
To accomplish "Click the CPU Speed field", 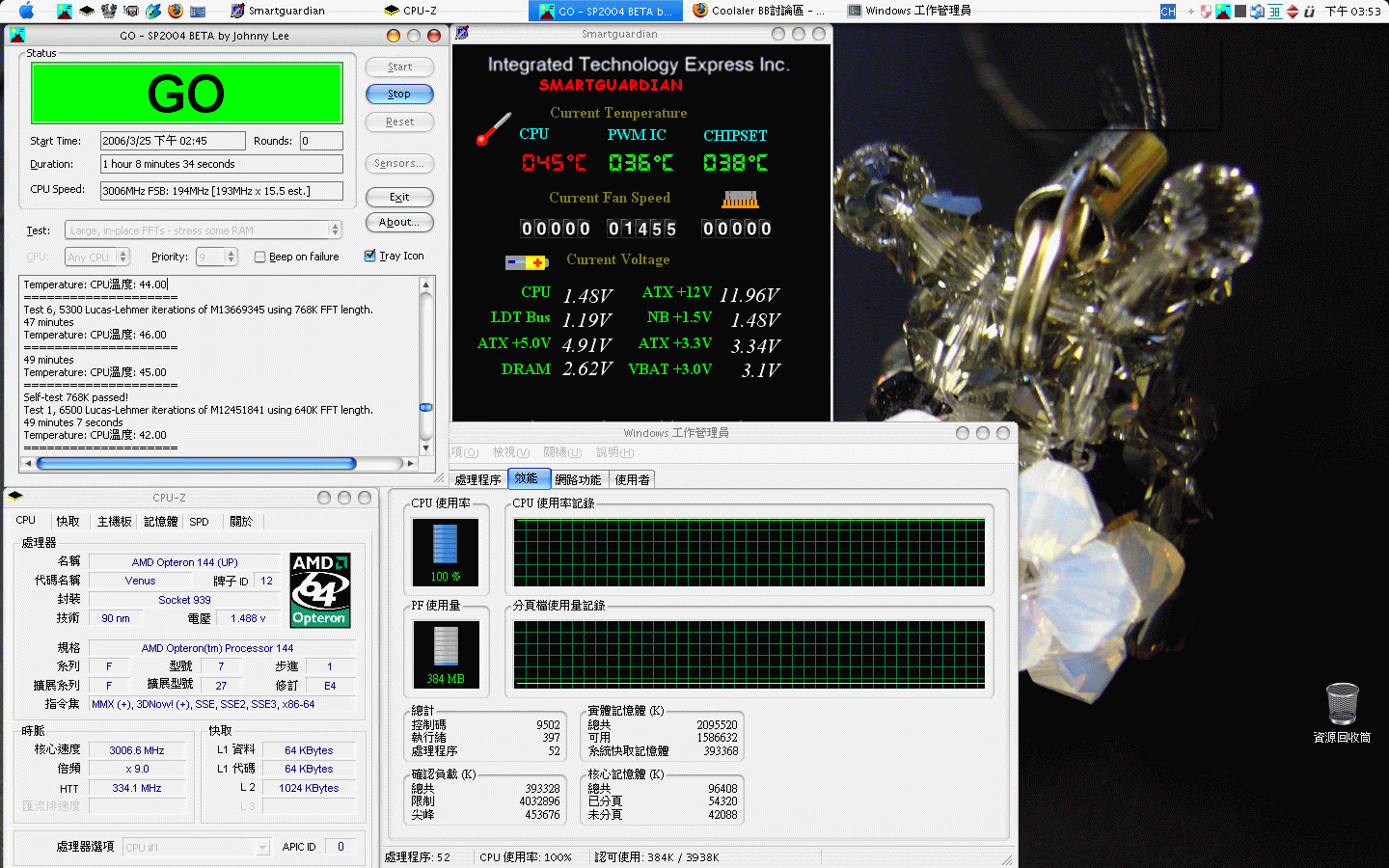I will tap(222, 191).
